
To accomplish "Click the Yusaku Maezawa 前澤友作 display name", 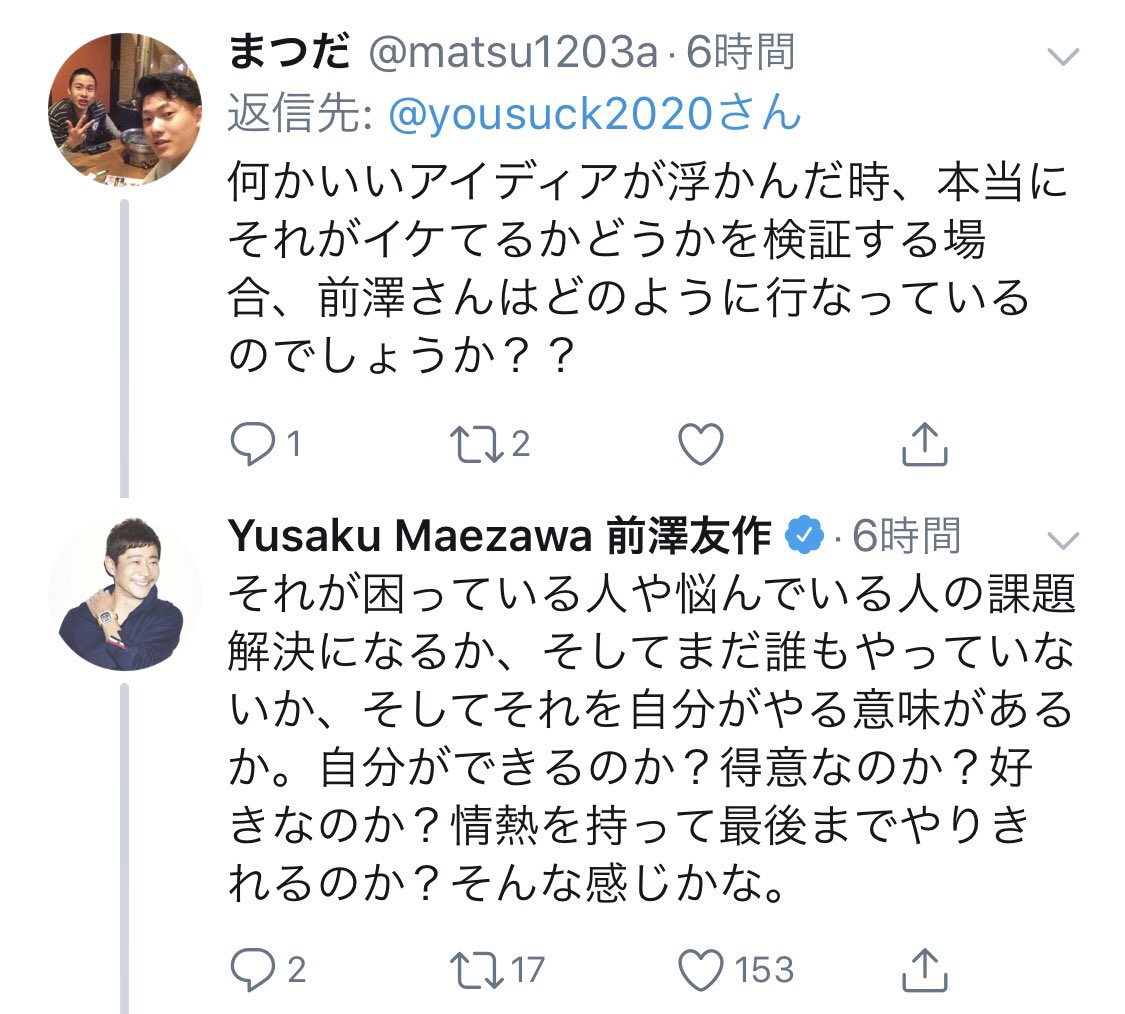I will pos(500,538).
